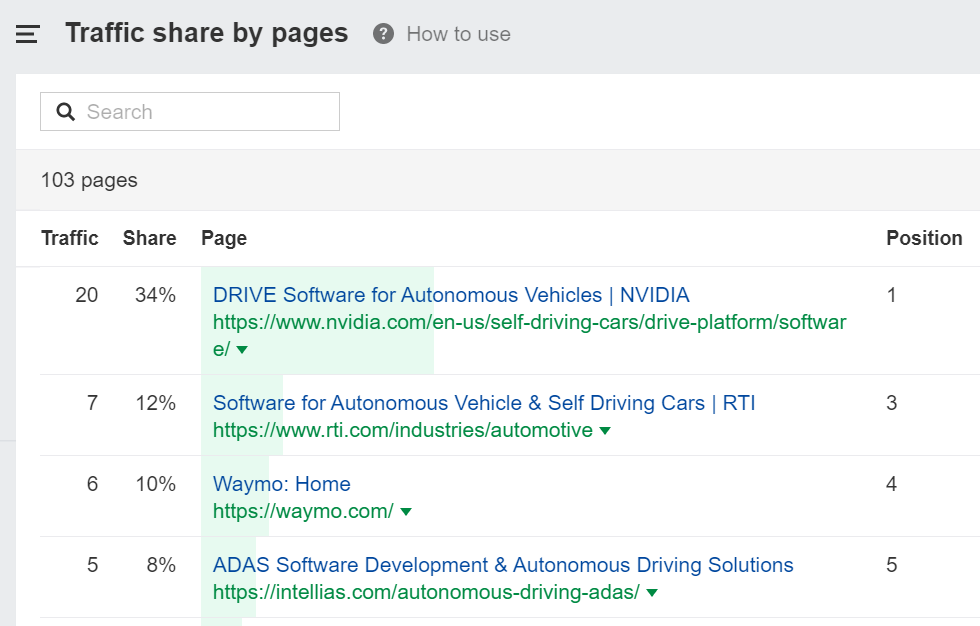Open the How to use guide
Screen dimensions: 980x626
(x=458, y=34)
